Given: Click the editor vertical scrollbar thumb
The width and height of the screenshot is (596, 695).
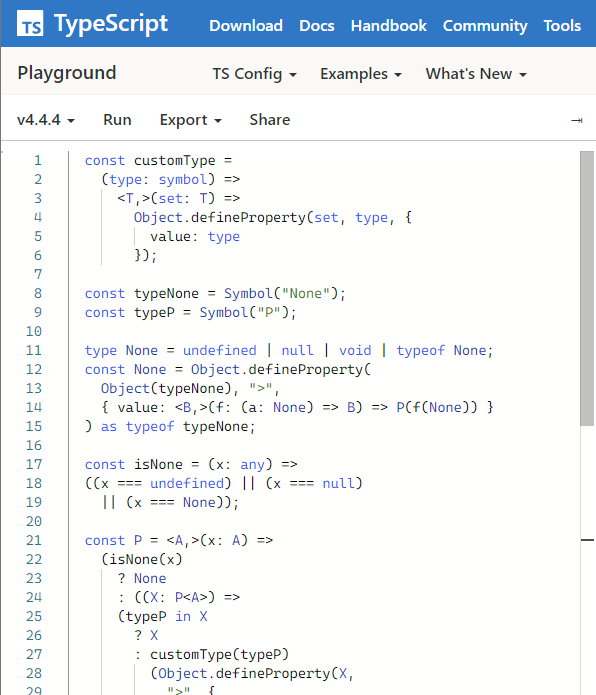Looking at the screenshot, I should click(587, 289).
